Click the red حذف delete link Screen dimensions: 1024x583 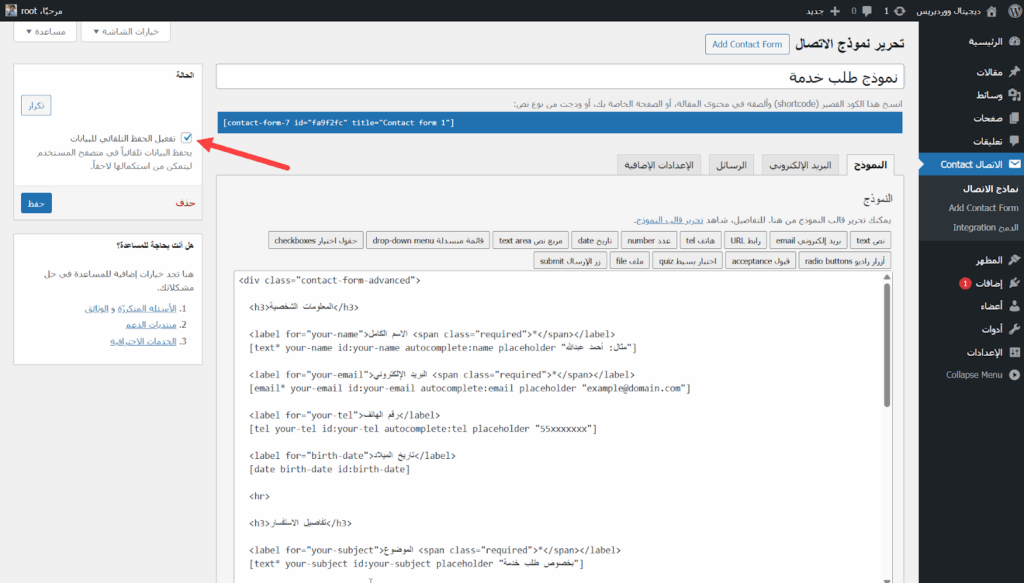pos(185,203)
